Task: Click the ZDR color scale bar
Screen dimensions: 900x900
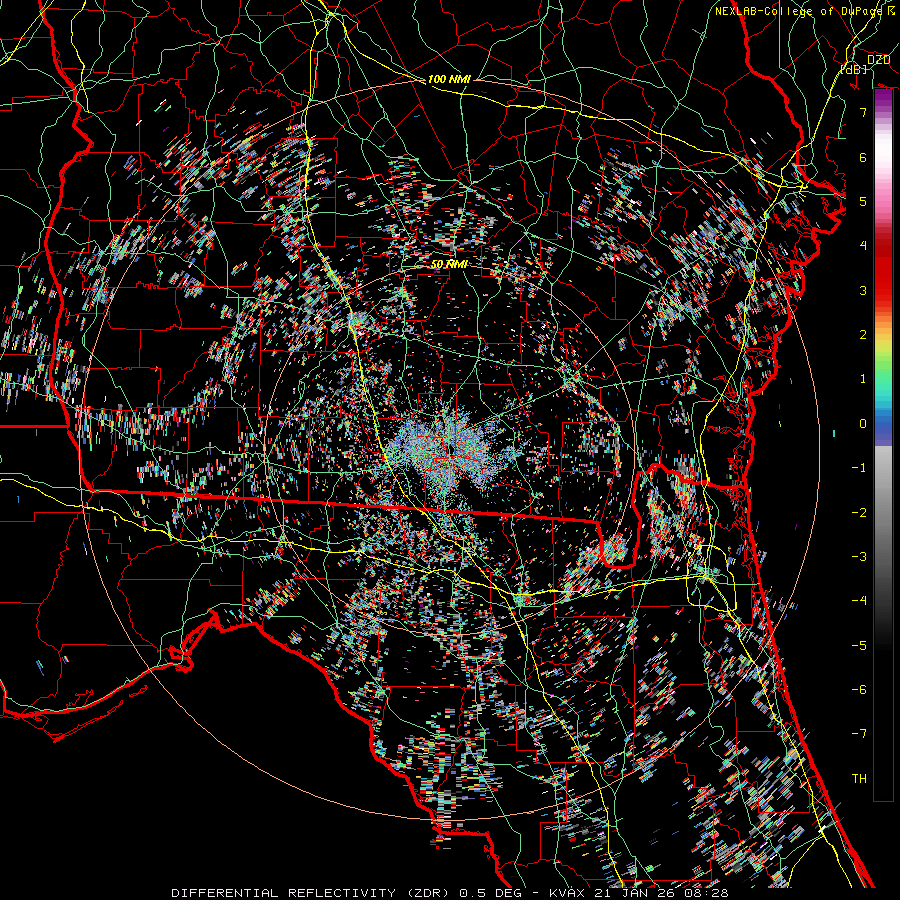Action: [883, 445]
